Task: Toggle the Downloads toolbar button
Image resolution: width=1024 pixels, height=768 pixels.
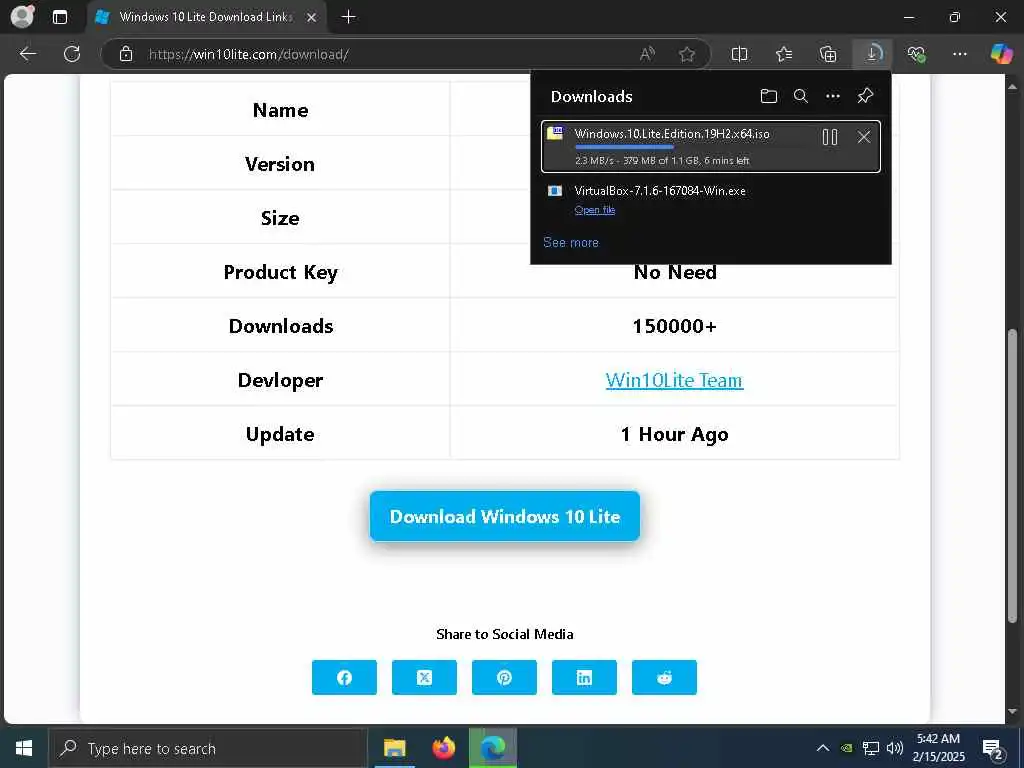Action: click(872, 54)
